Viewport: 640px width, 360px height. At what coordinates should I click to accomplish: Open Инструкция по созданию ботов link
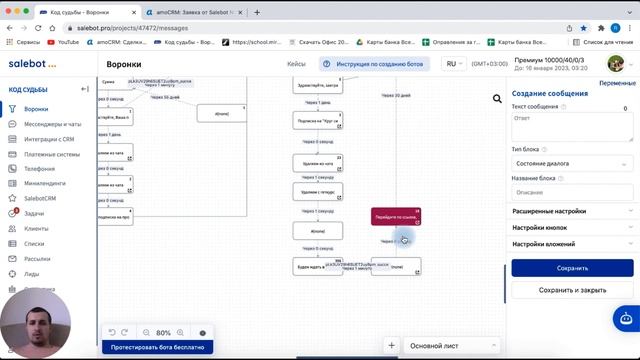coord(374,64)
